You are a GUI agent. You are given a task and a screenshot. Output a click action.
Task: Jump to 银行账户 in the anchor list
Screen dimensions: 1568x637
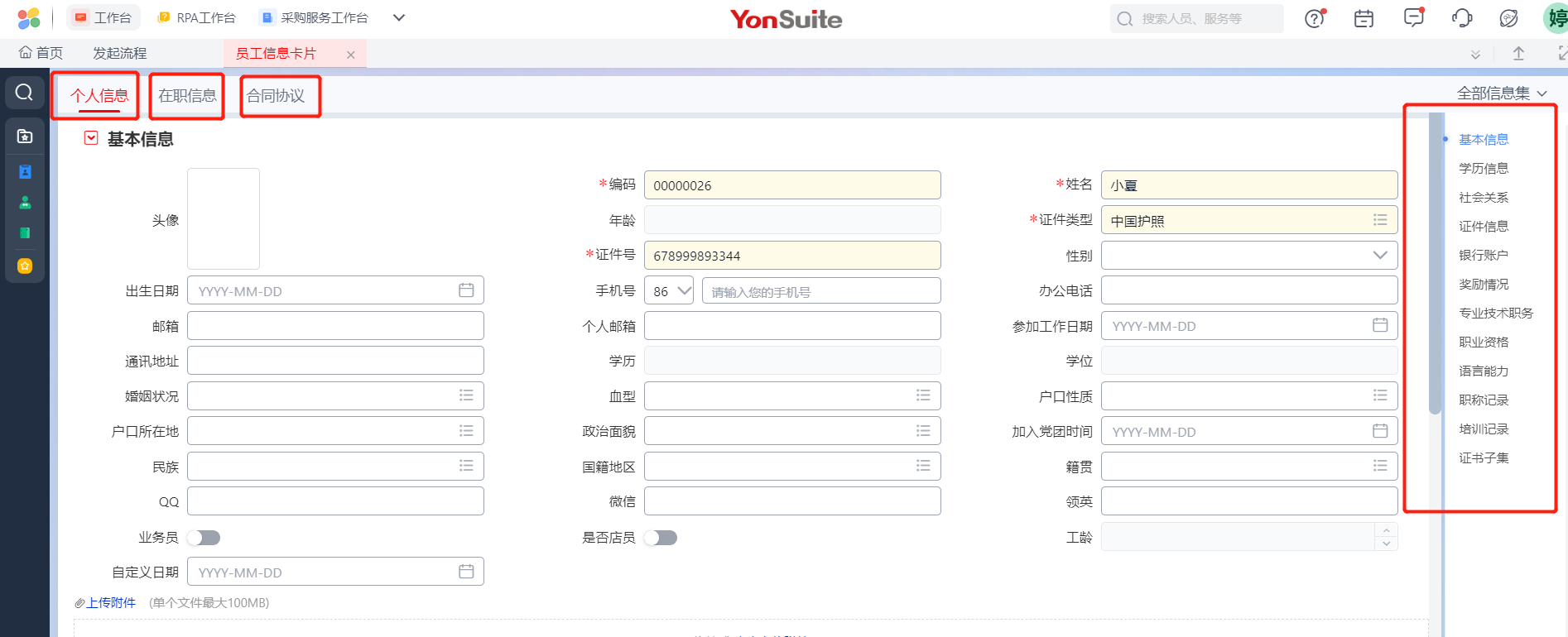pos(1484,255)
